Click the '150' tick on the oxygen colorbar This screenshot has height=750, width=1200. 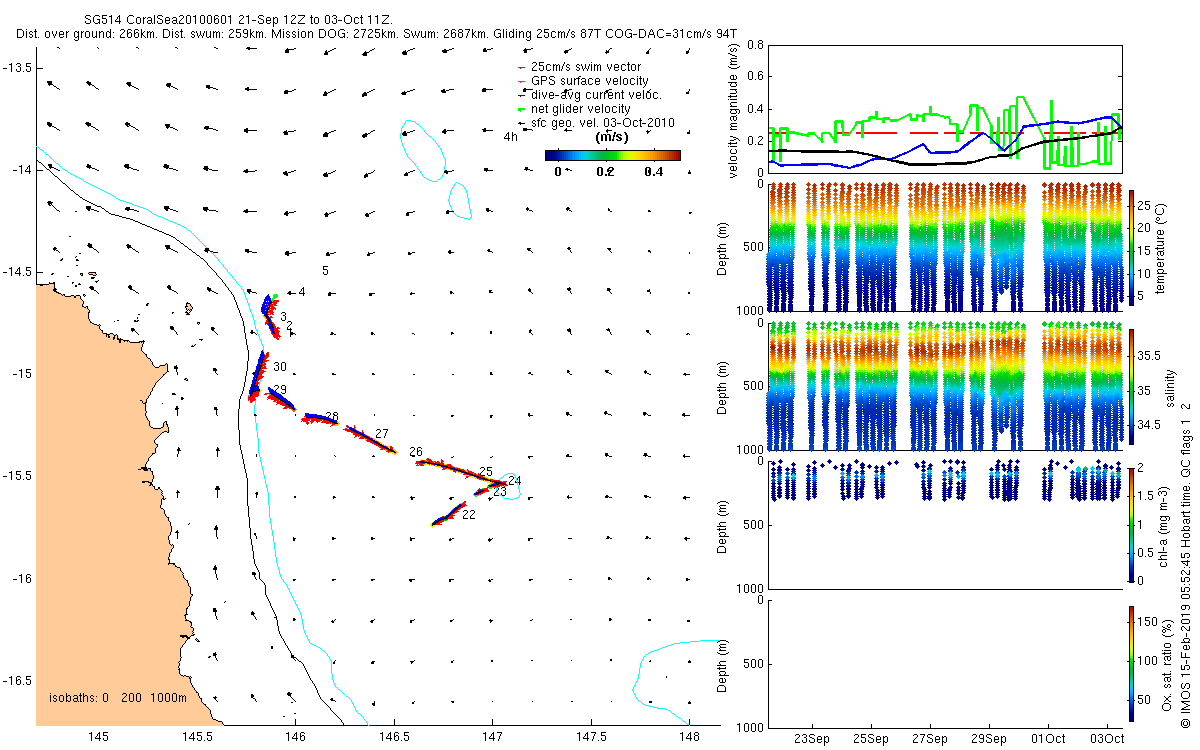point(1148,622)
